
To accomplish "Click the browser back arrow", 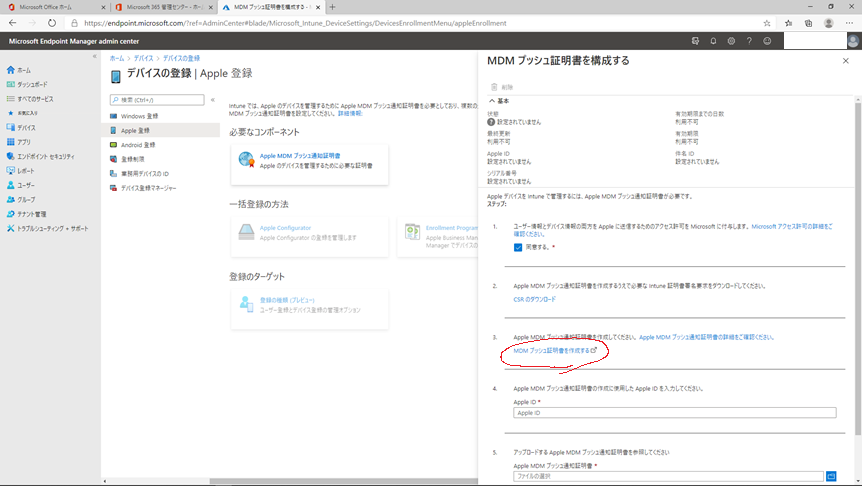I will click(13, 23).
